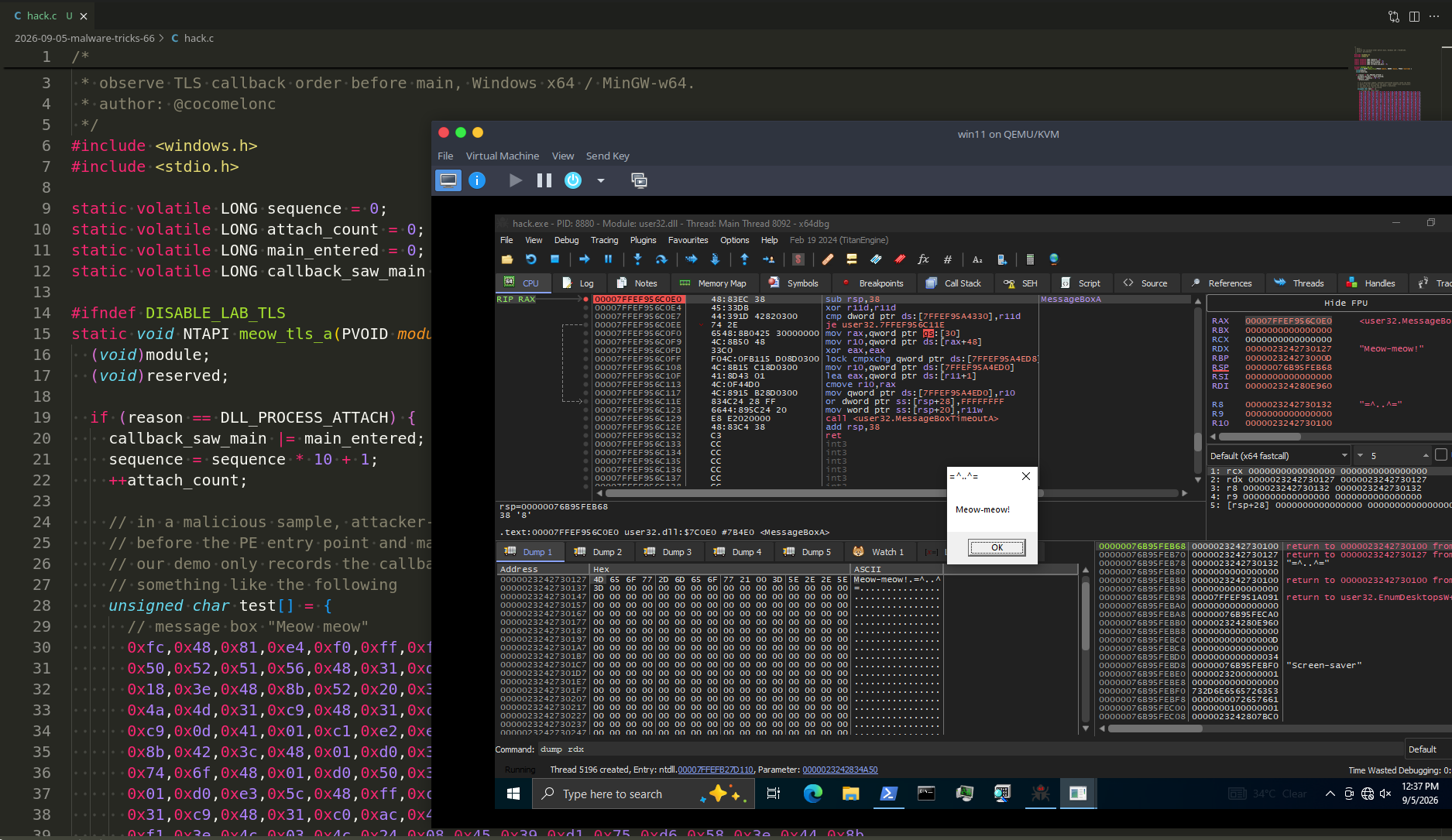Open the variables hash icon
Screen dimensions: 1452x840
point(947,259)
